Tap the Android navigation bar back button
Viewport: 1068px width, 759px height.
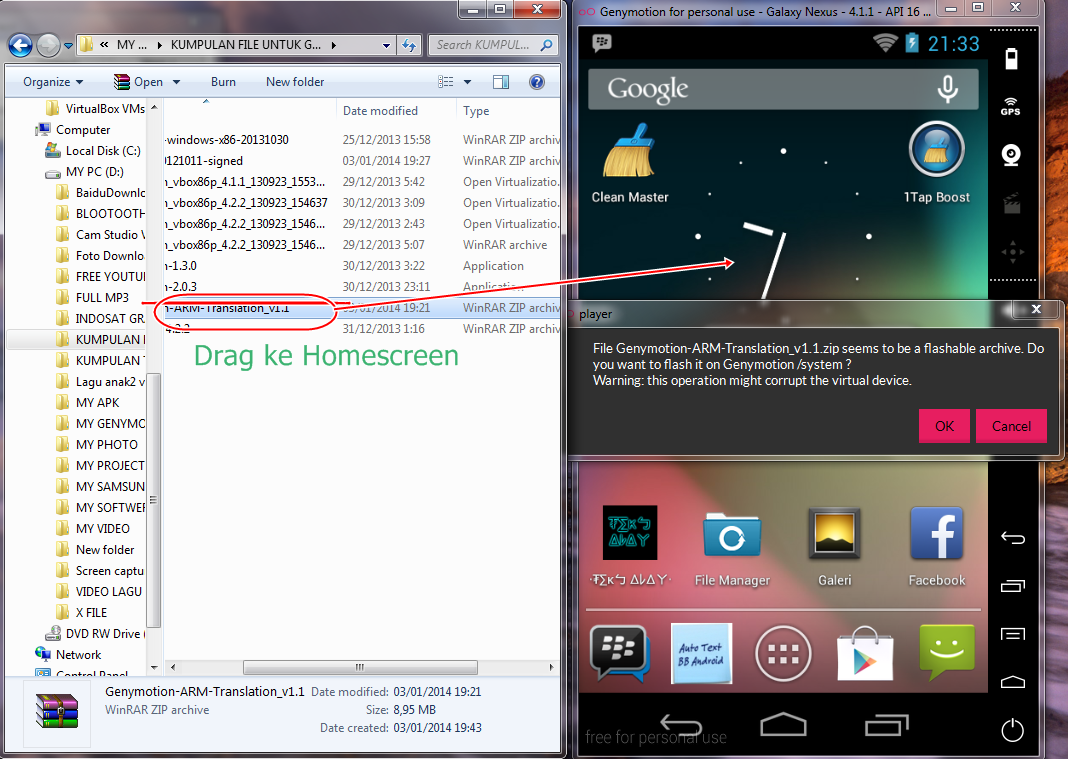click(x=681, y=725)
